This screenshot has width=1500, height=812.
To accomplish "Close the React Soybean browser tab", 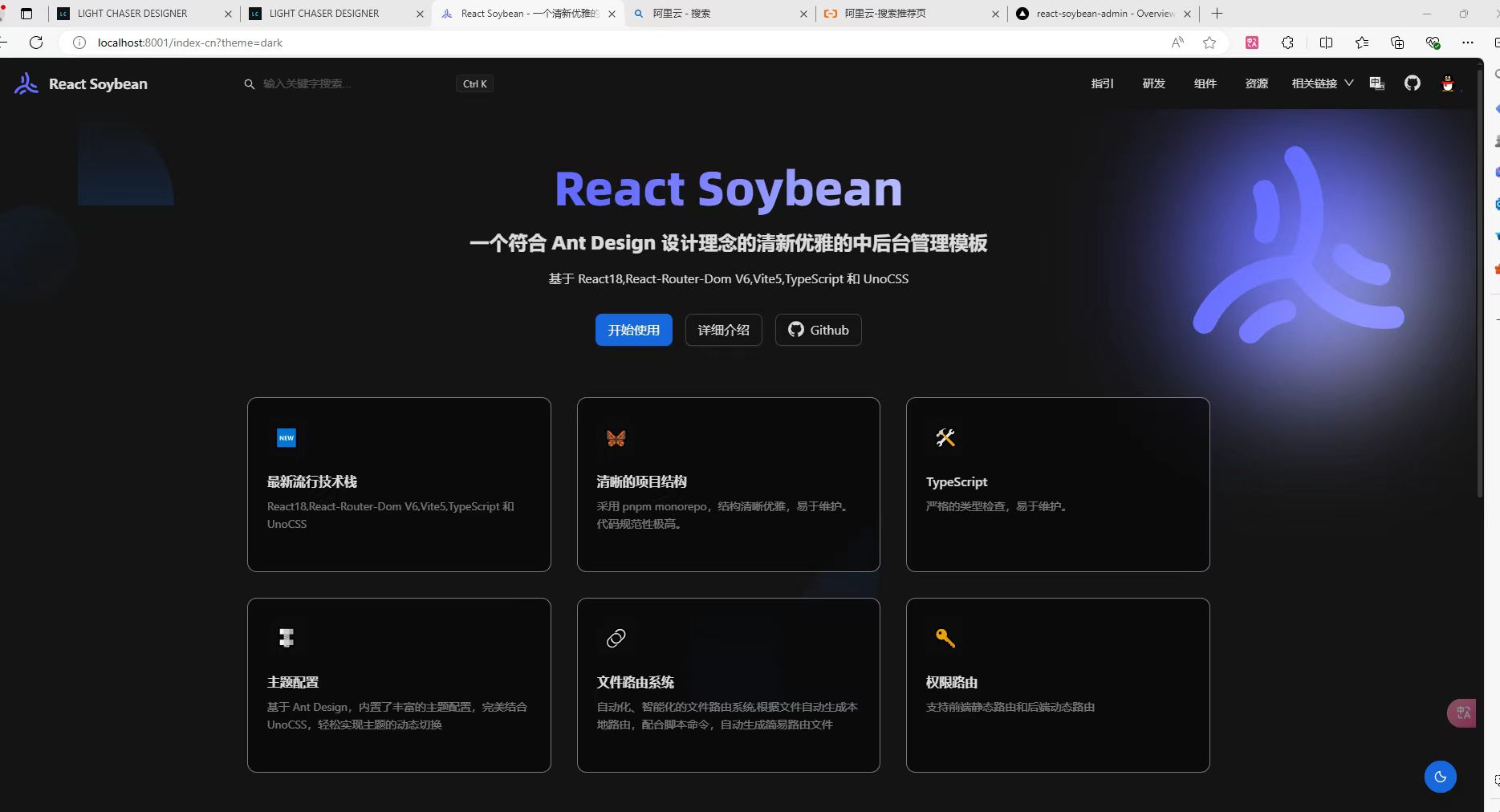I will (x=612, y=14).
